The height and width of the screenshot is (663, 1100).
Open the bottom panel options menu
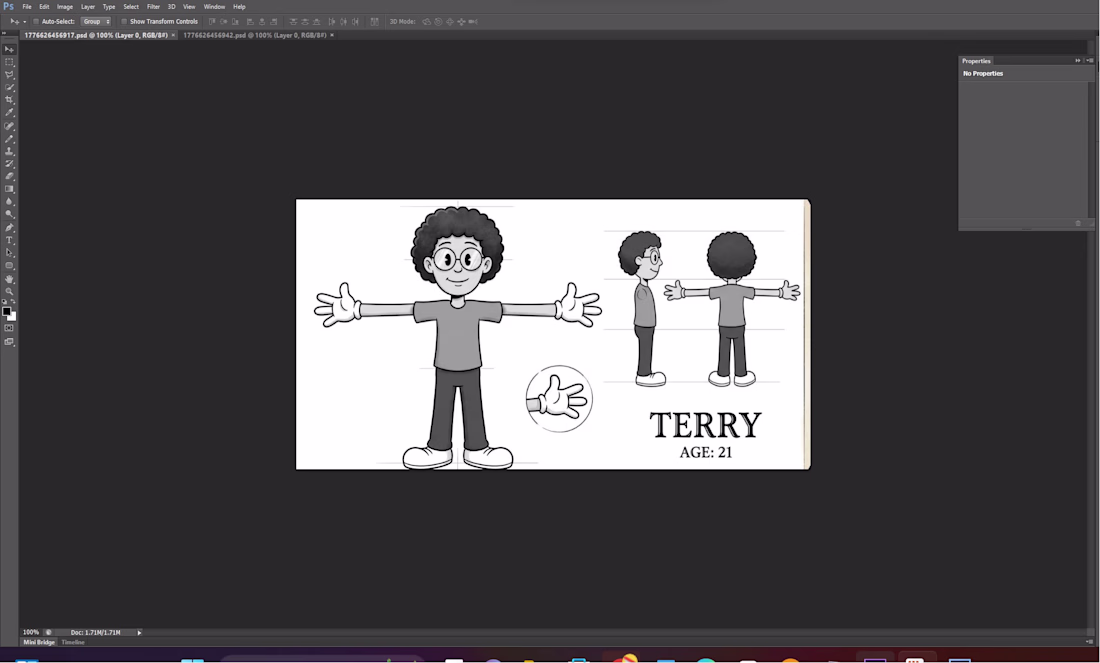(1089, 642)
